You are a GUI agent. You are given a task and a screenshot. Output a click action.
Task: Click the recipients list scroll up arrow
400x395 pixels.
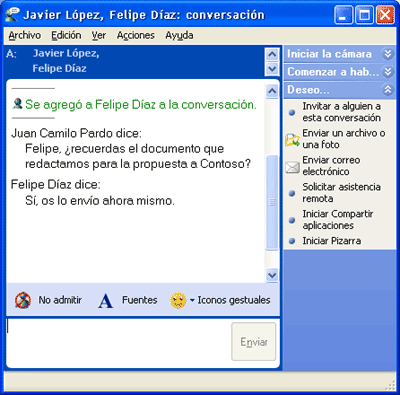(272, 54)
